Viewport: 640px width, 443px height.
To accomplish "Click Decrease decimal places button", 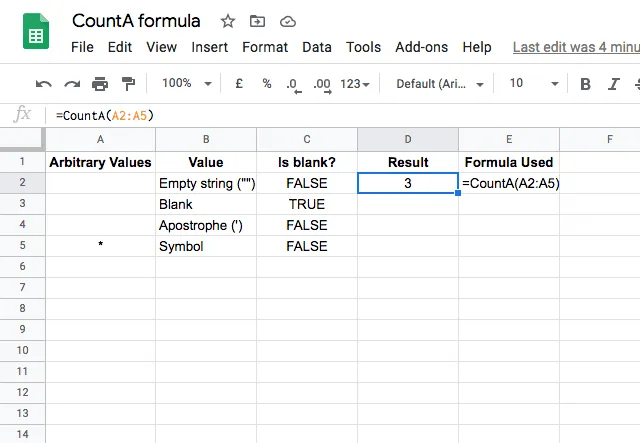I will [293, 85].
